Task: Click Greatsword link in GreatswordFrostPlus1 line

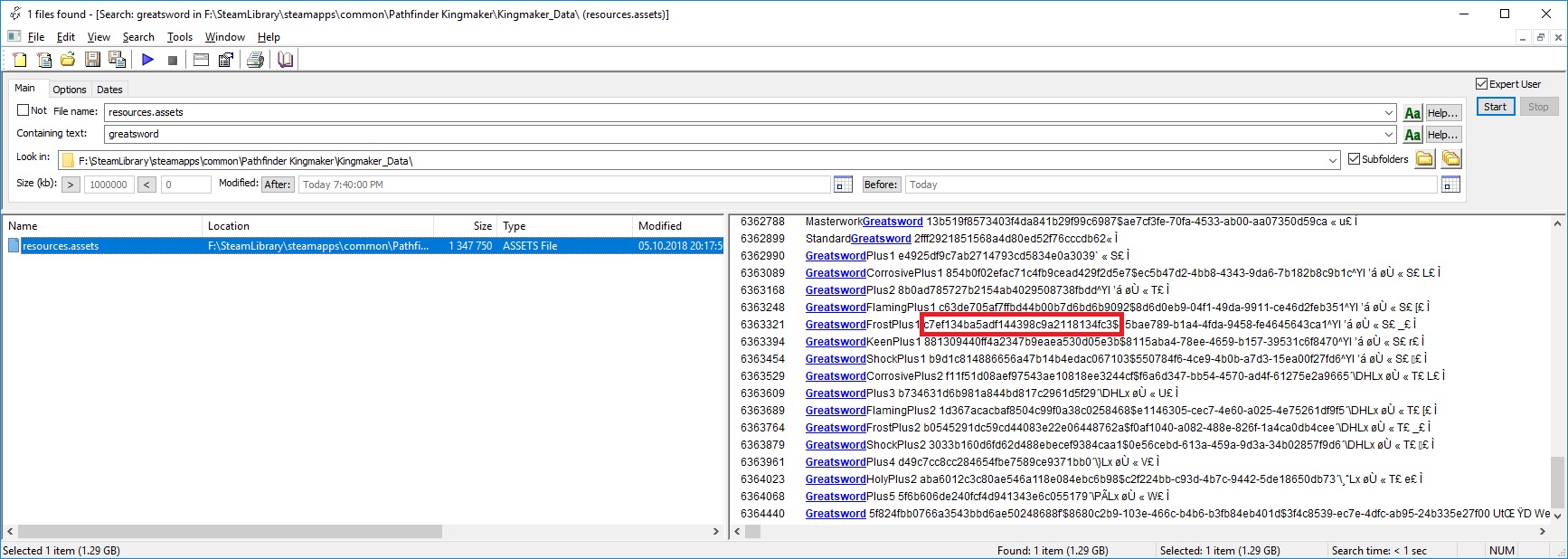Action: coord(836,325)
